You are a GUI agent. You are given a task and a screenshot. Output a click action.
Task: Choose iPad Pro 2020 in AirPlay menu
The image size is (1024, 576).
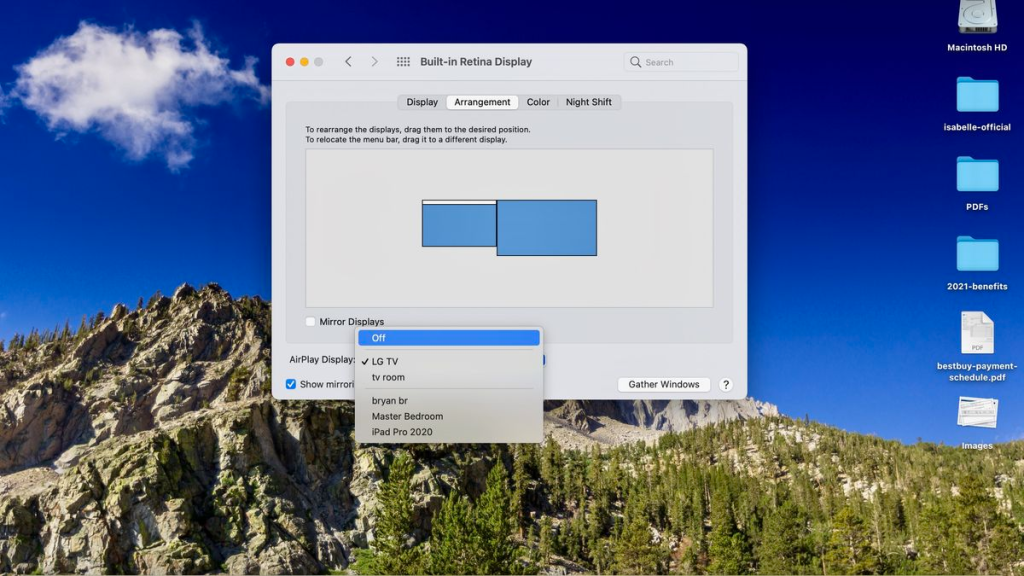pyautogui.click(x=449, y=432)
